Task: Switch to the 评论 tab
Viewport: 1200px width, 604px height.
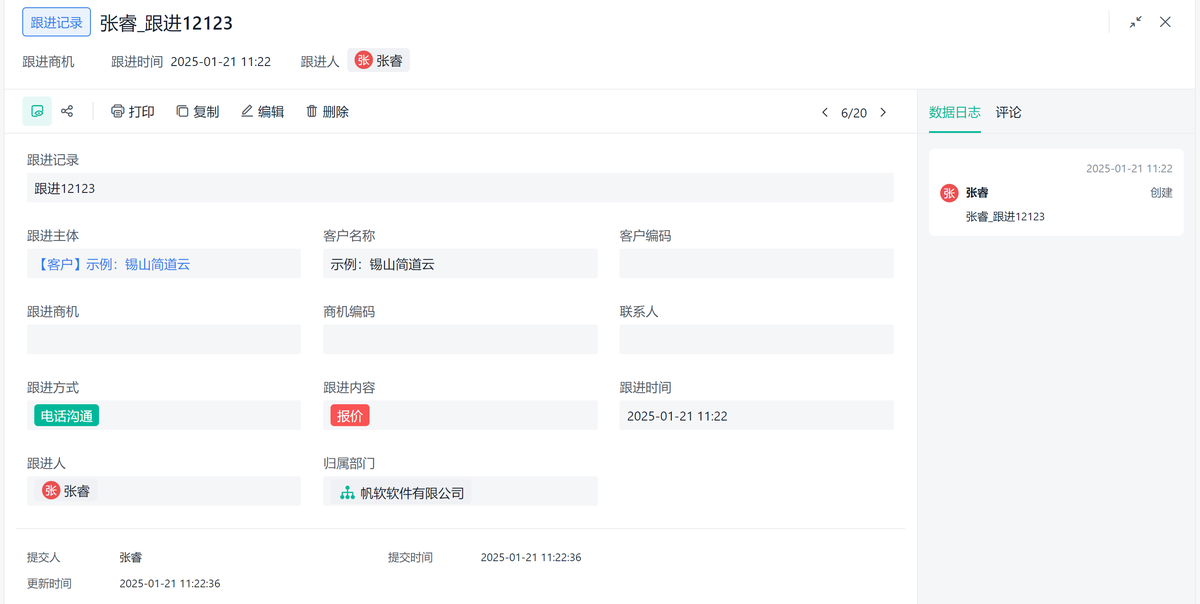Action: [x=1008, y=112]
